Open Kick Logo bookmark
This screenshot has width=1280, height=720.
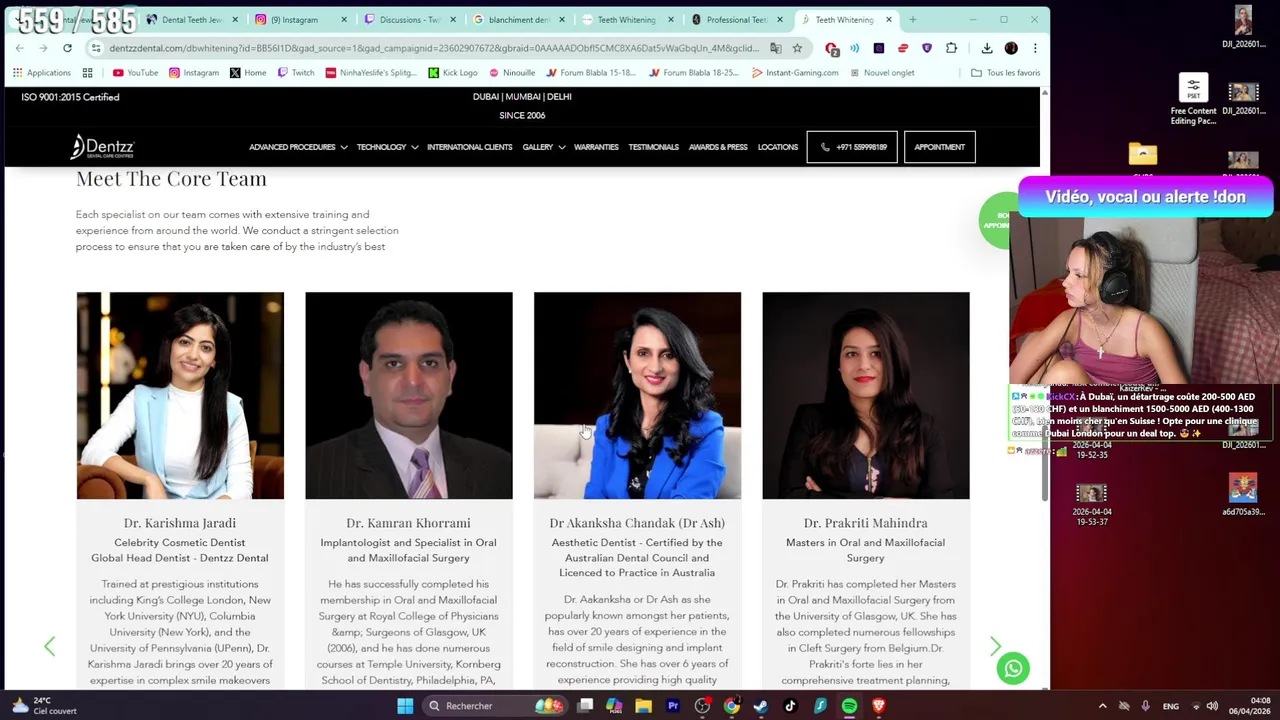click(x=453, y=73)
